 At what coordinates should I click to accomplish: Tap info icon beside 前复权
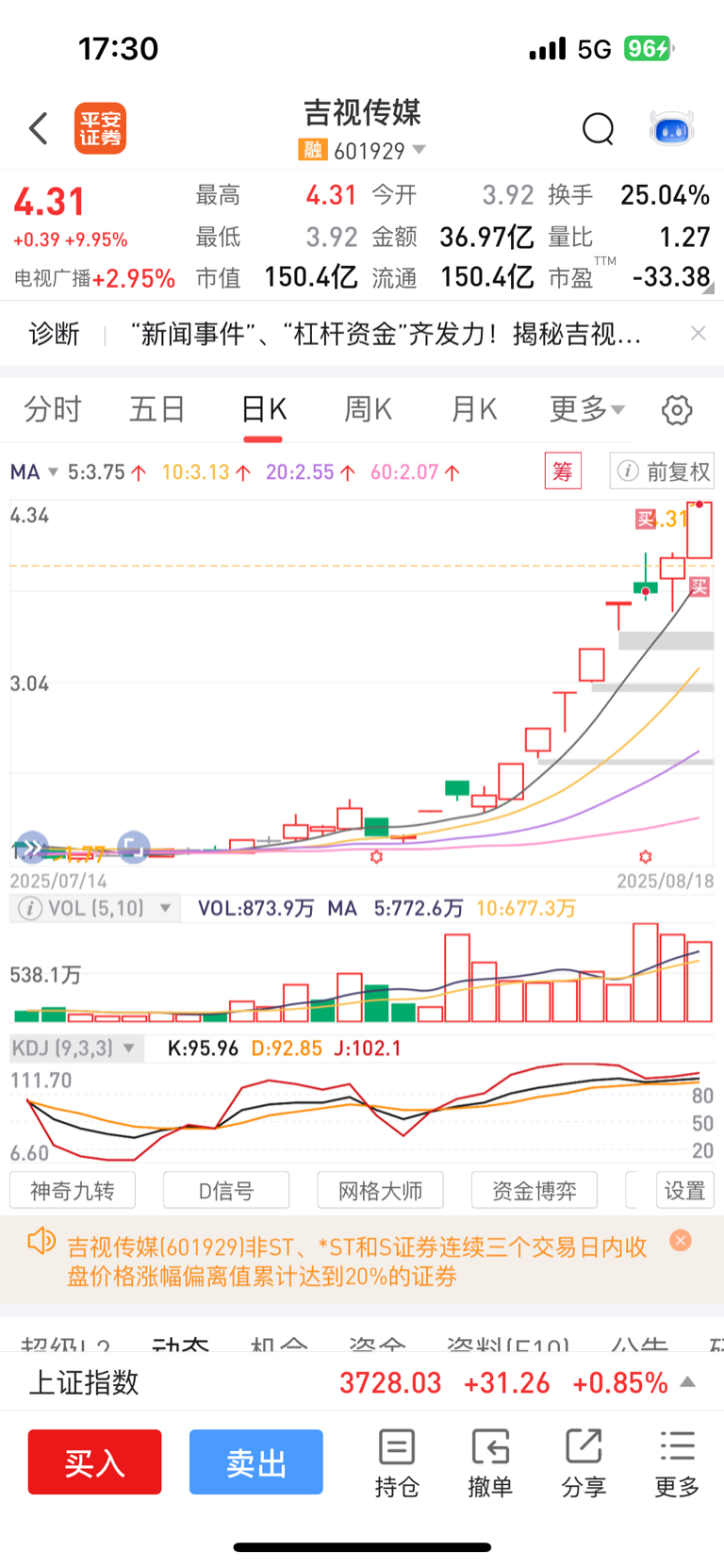[628, 470]
